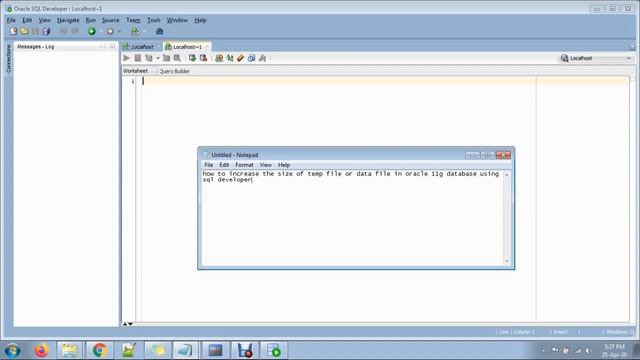Click the SQL Tuning Advisor magnifier icon
The image size is (640, 360).
pyautogui.click(x=177, y=58)
